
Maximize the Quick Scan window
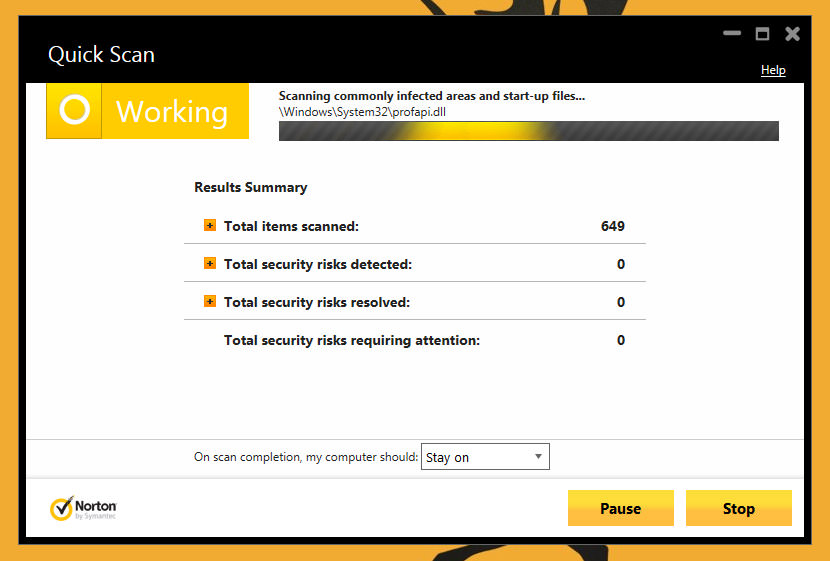click(x=762, y=34)
